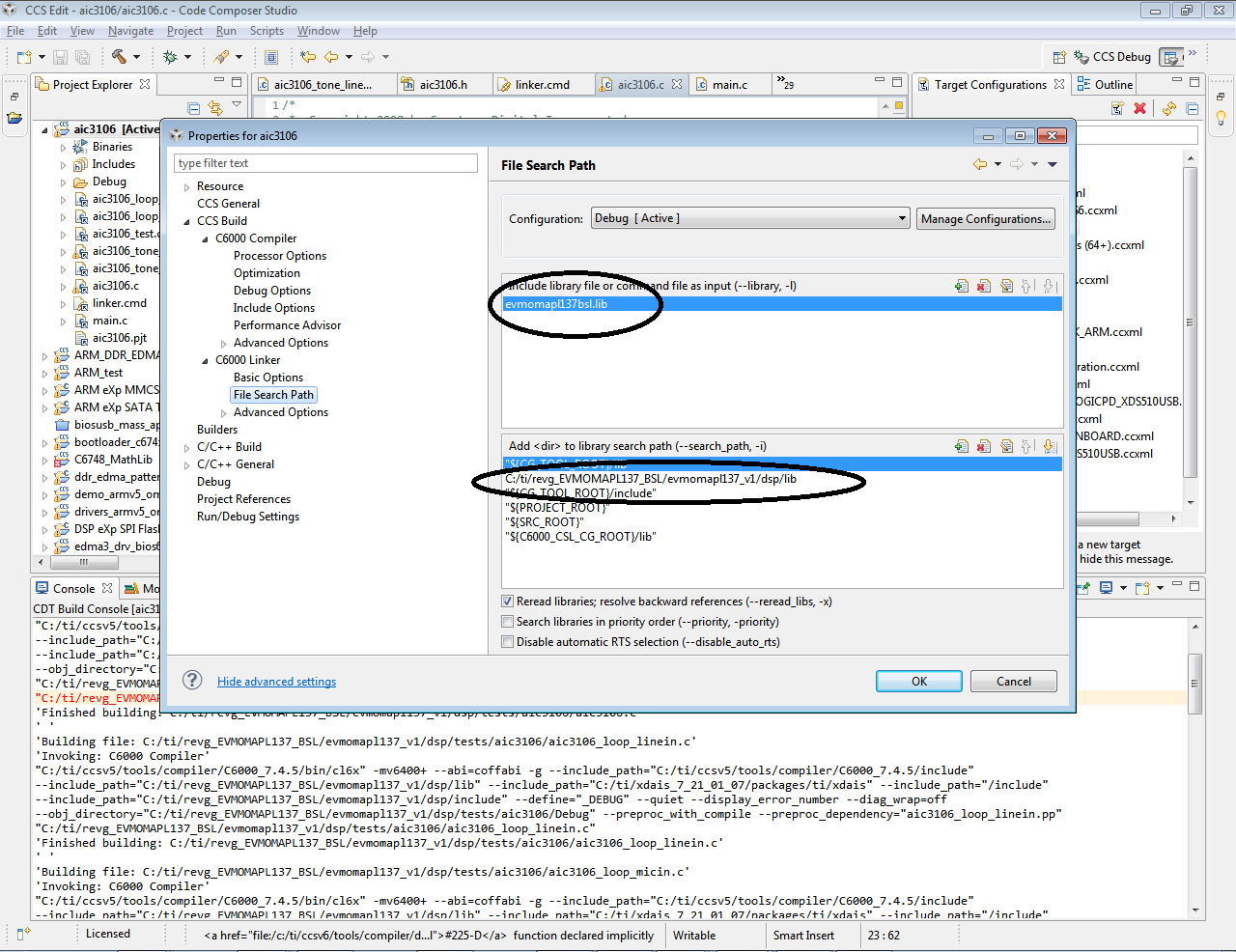Viewport: 1236px width, 952px height.
Task: Open the Scripts menu
Action: pos(267,31)
